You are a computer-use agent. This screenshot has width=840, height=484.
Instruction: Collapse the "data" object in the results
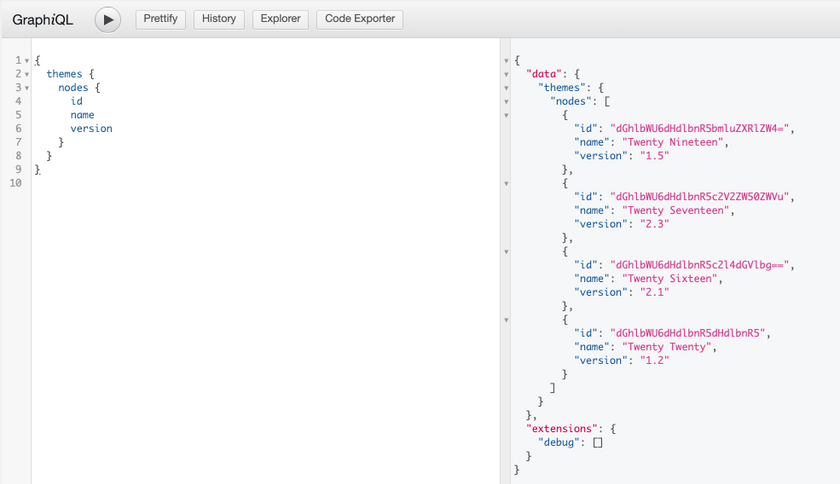pyautogui.click(x=506, y=74)
